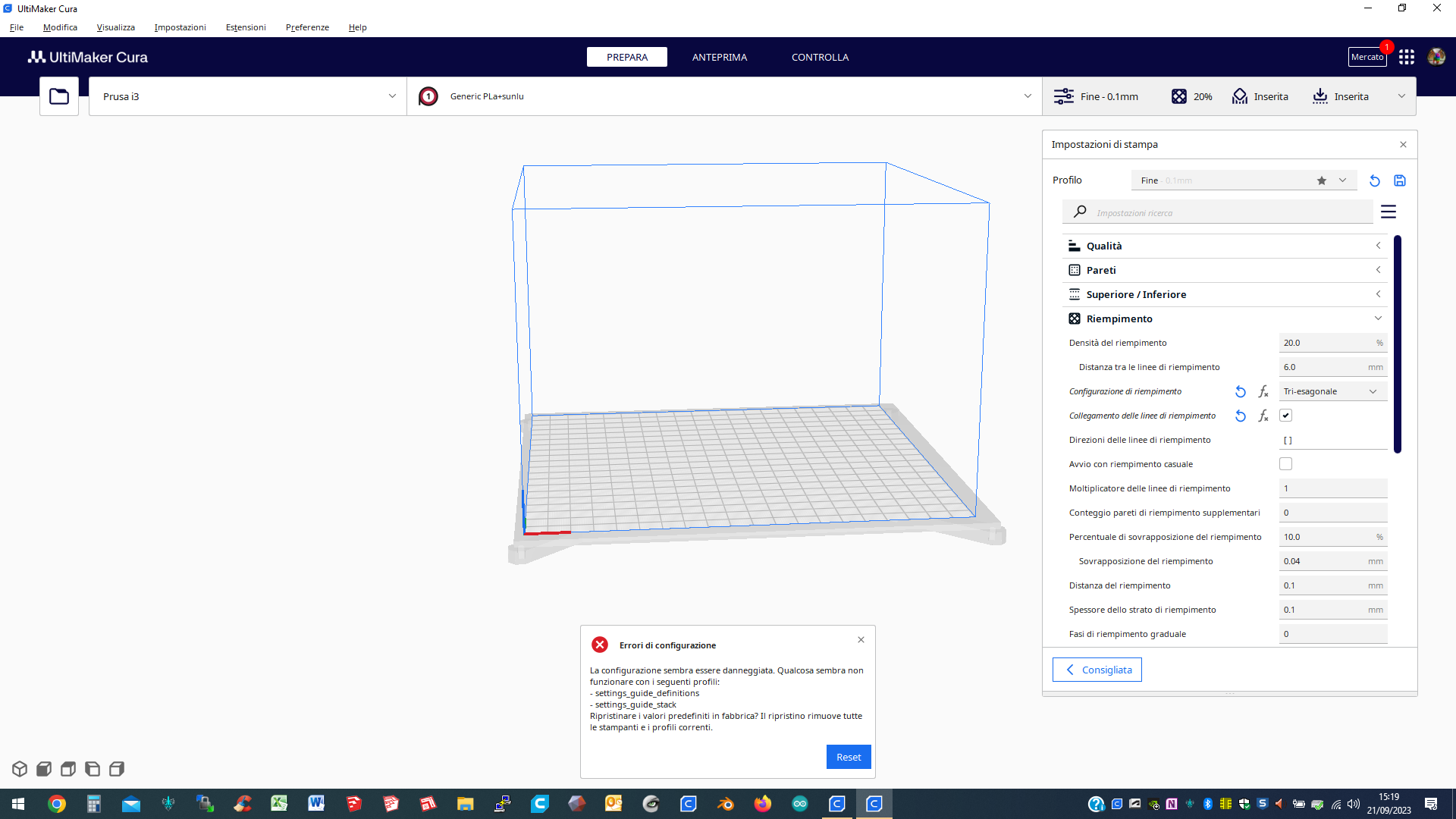Click the Impostazioni ricerca search field
Viewport: 1456px width, 819px height.
pyautogui.click(x=1213, y=212)
